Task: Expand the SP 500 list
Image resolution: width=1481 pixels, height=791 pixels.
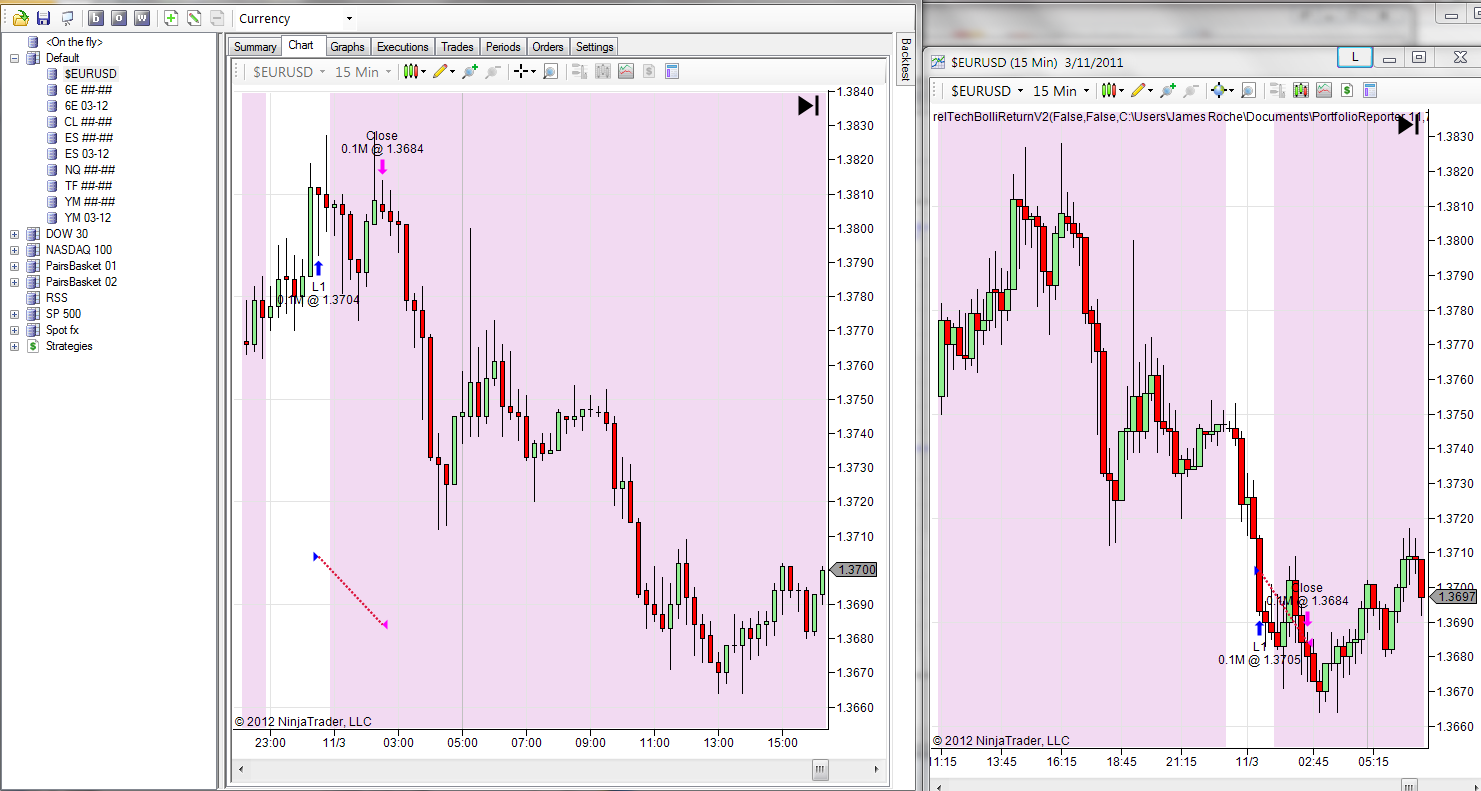Action: tap(15, 314)
